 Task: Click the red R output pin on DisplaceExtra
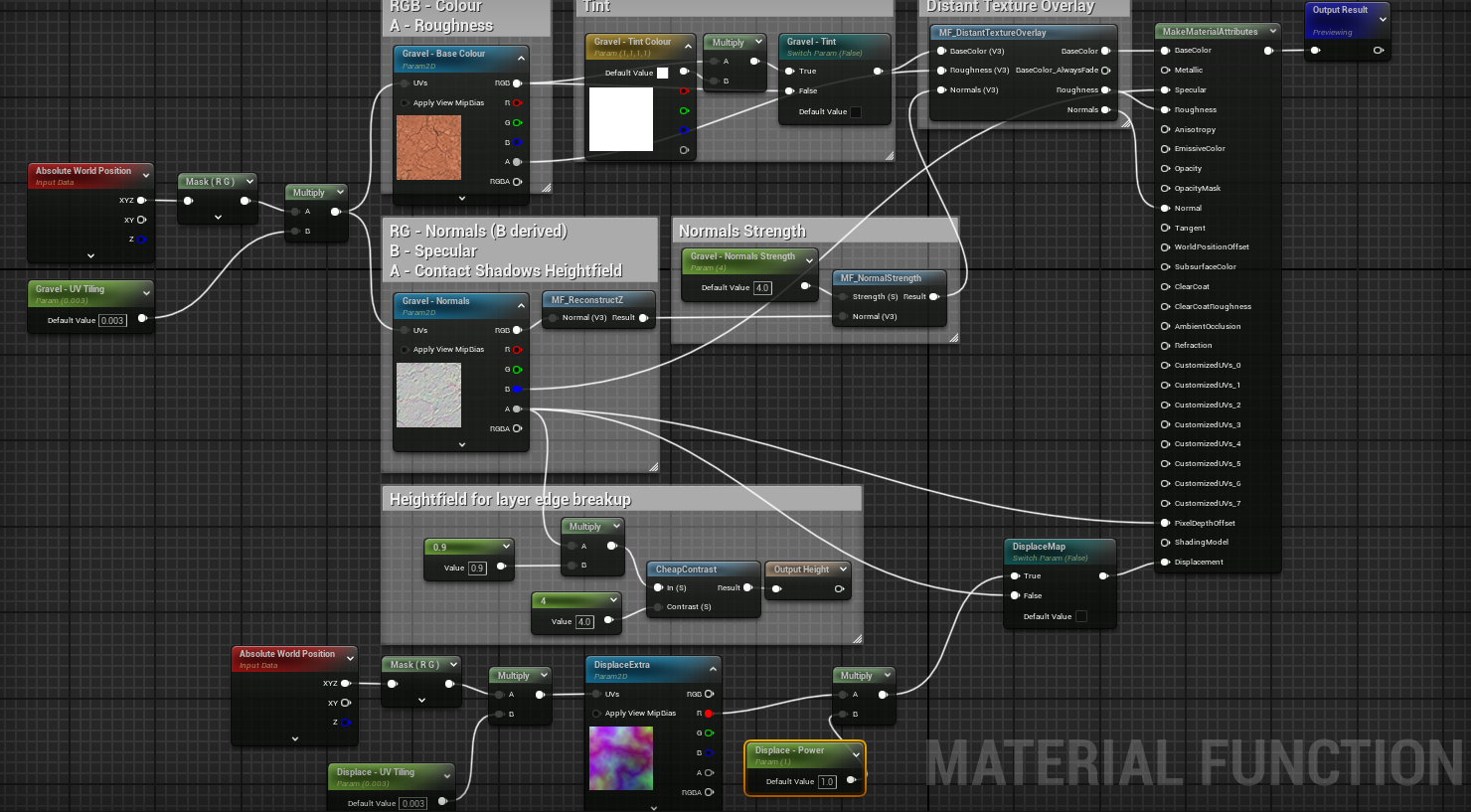tap(709, 714)
